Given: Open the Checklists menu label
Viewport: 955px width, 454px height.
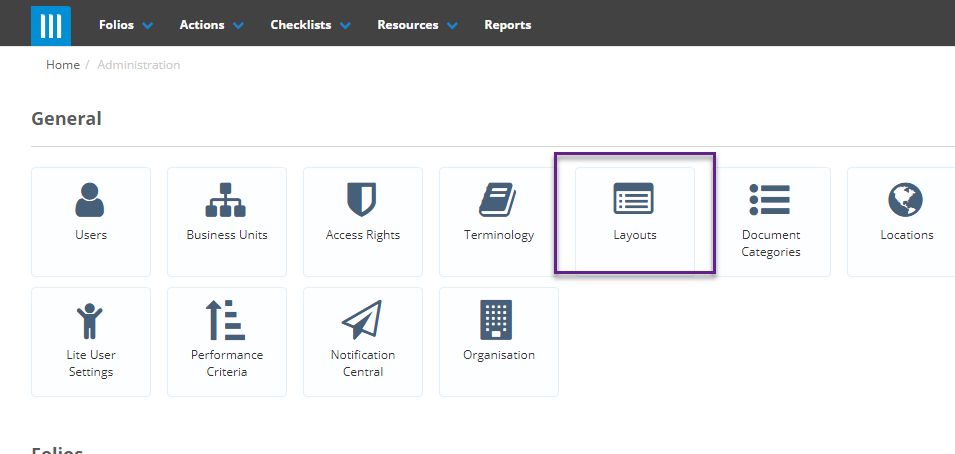Looking at the screenshot, I should point(301,25).
